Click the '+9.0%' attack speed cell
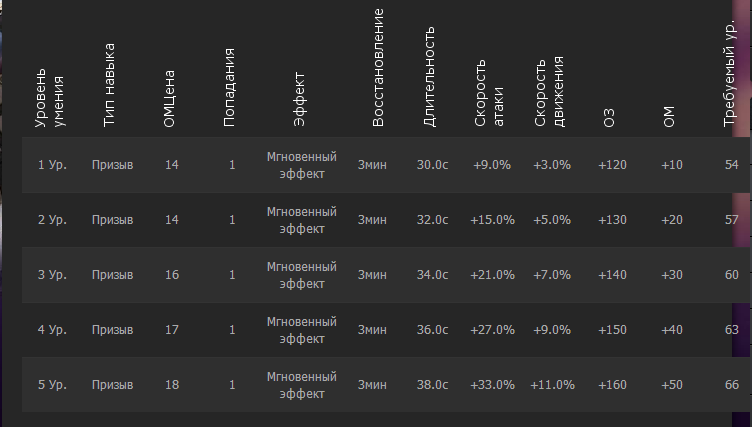The height and width of the screenshot is (427, 752). point(492,164)
